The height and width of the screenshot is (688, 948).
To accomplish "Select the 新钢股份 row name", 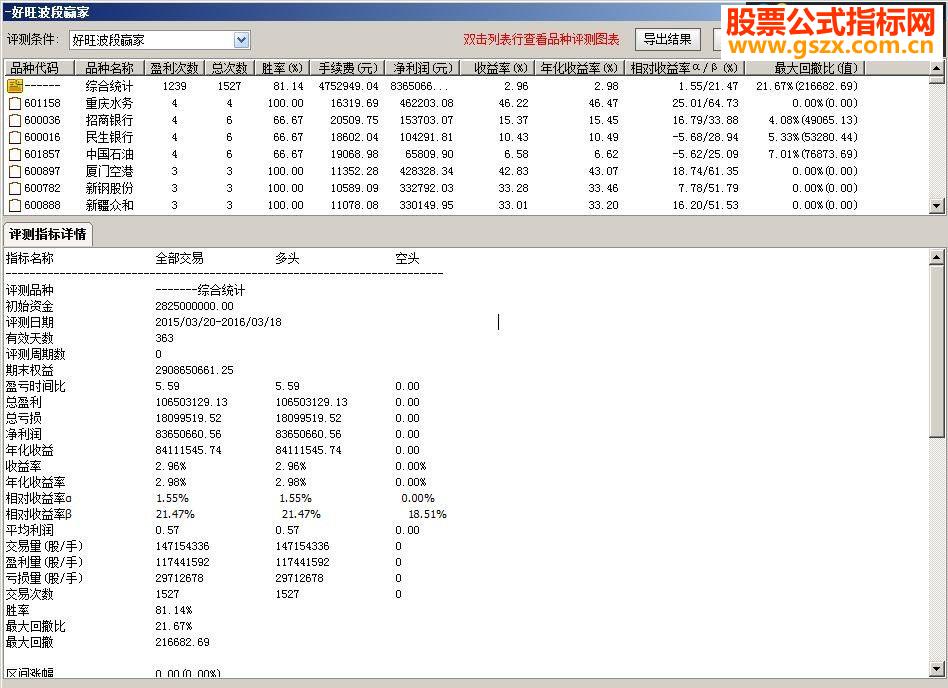I will coord(109,188).
